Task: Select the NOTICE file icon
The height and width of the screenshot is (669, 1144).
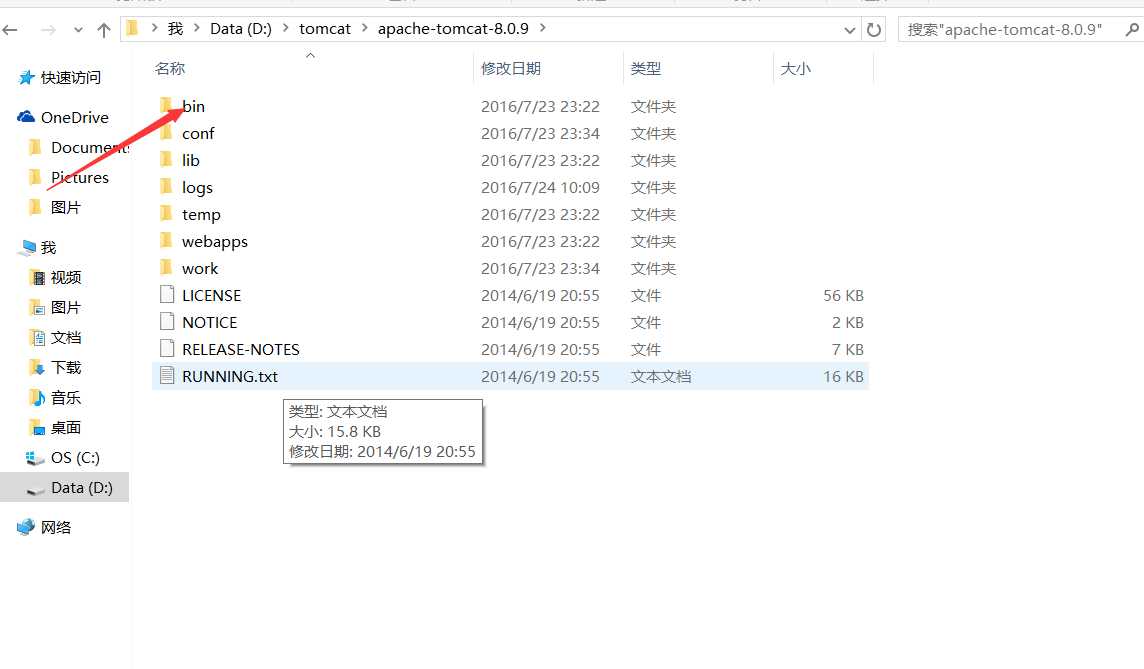Action: (x=167, y=322)
